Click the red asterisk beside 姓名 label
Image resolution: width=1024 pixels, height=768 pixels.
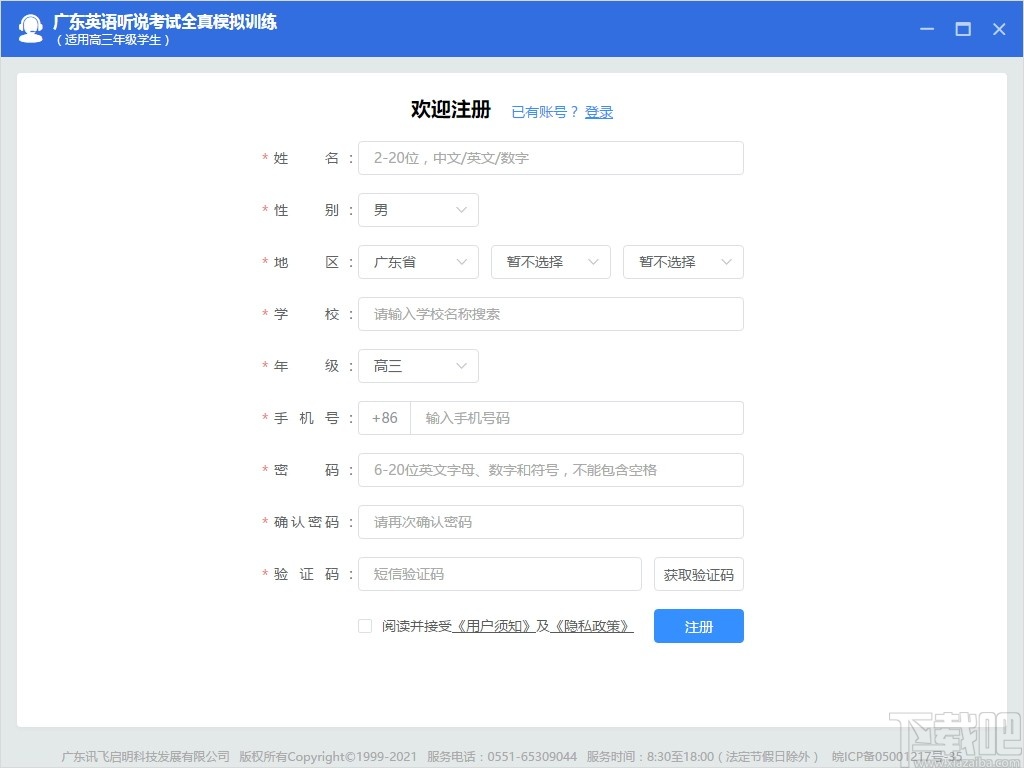(x=261, y=158)
